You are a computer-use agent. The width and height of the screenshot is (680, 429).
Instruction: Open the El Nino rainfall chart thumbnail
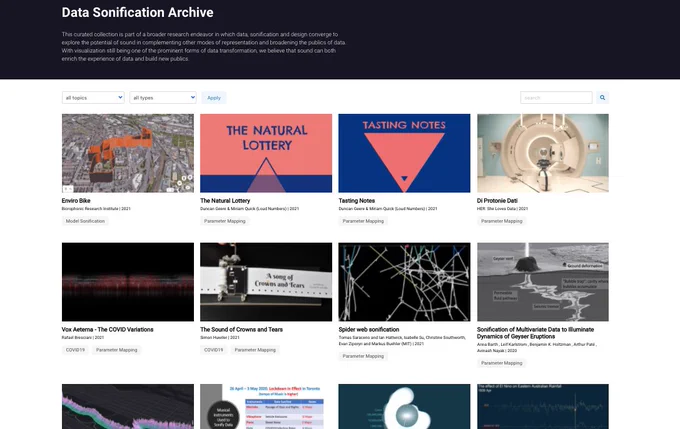[x=543, y=406]
